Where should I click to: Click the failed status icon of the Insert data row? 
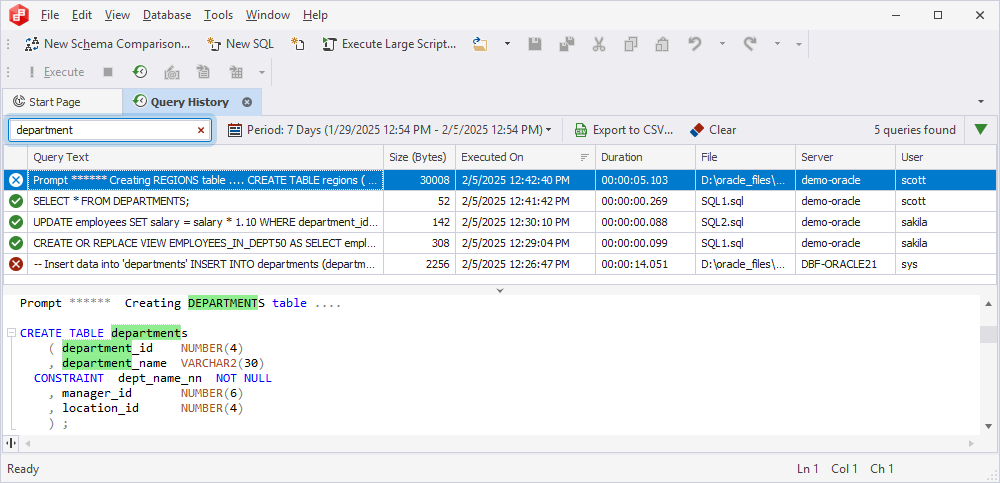point(16,264)
